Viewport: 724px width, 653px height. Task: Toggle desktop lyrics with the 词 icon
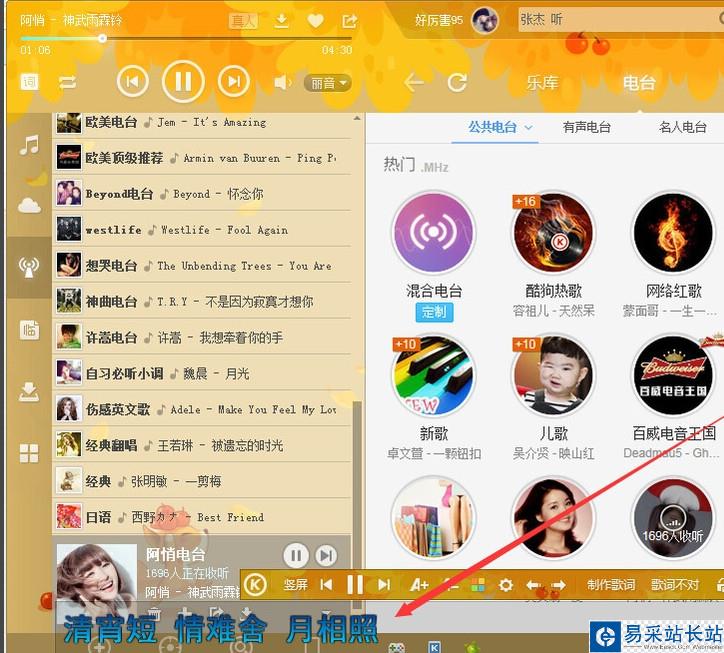(x=29, y=82)
